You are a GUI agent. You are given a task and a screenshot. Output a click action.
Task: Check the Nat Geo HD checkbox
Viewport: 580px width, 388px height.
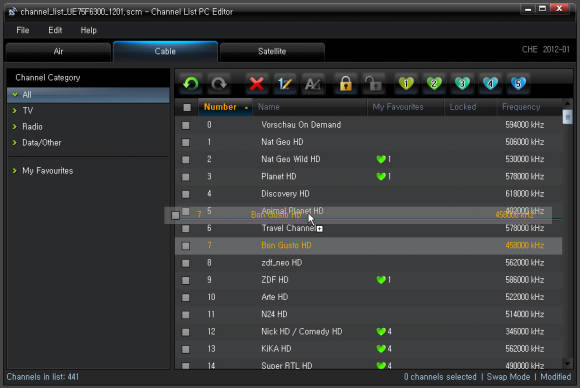tap(186, 142)
